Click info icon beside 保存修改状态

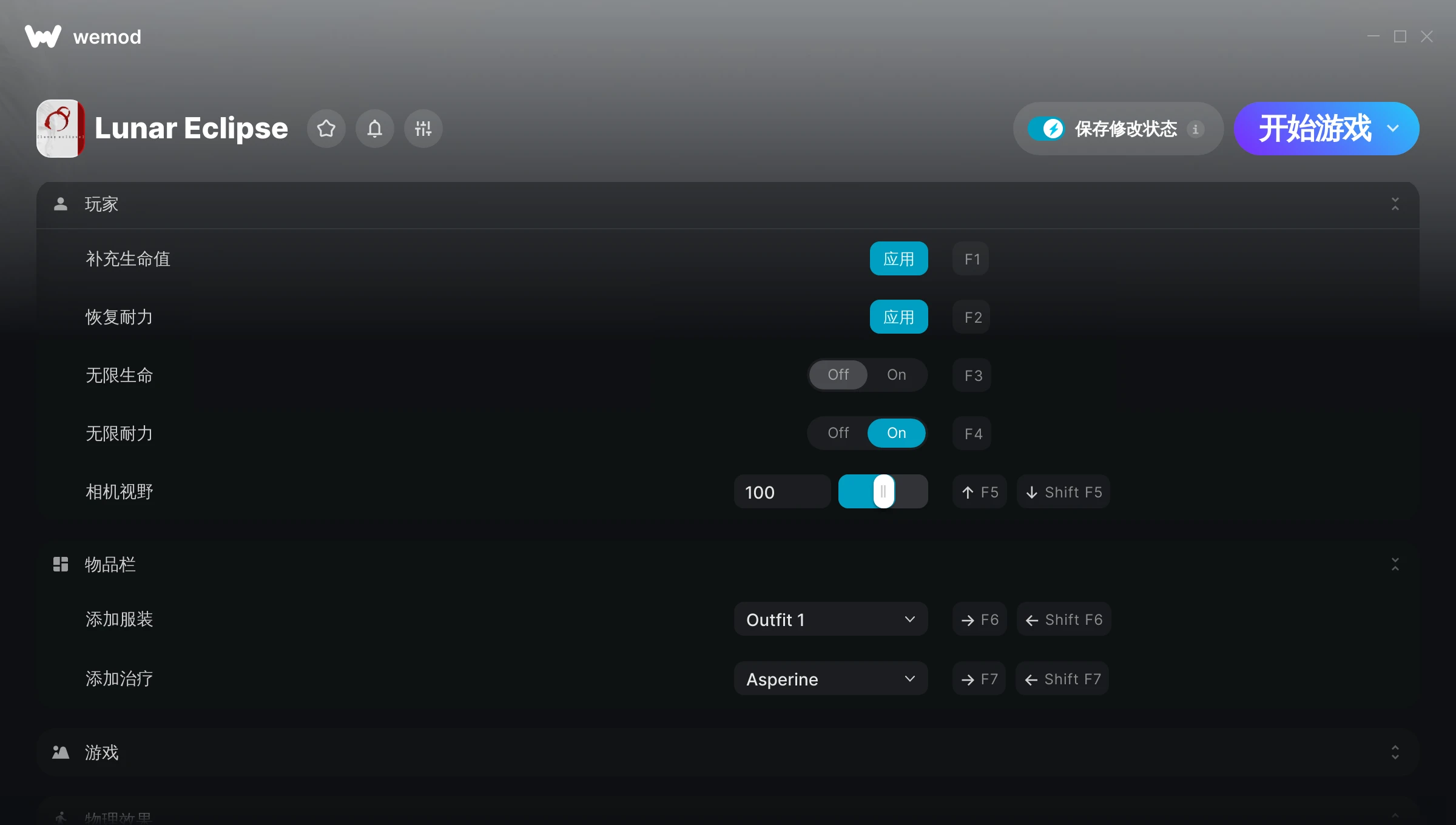(x=1195, y=129)
